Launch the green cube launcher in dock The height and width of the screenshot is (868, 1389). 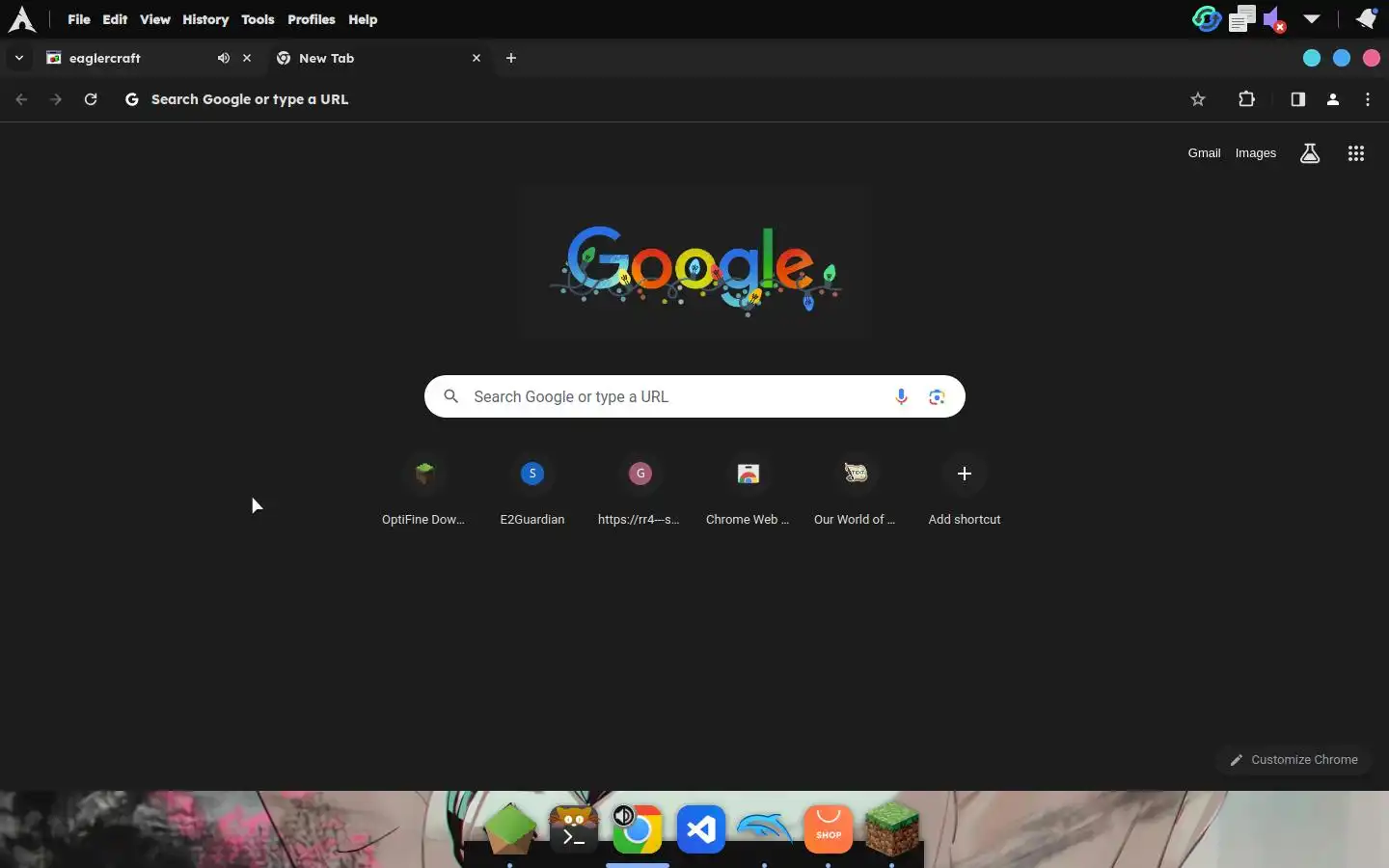pyautogui.click(x=510, y=828)
